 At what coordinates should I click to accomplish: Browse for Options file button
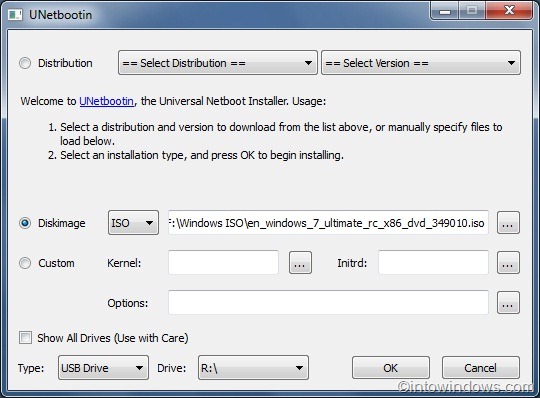coord(508,303)
